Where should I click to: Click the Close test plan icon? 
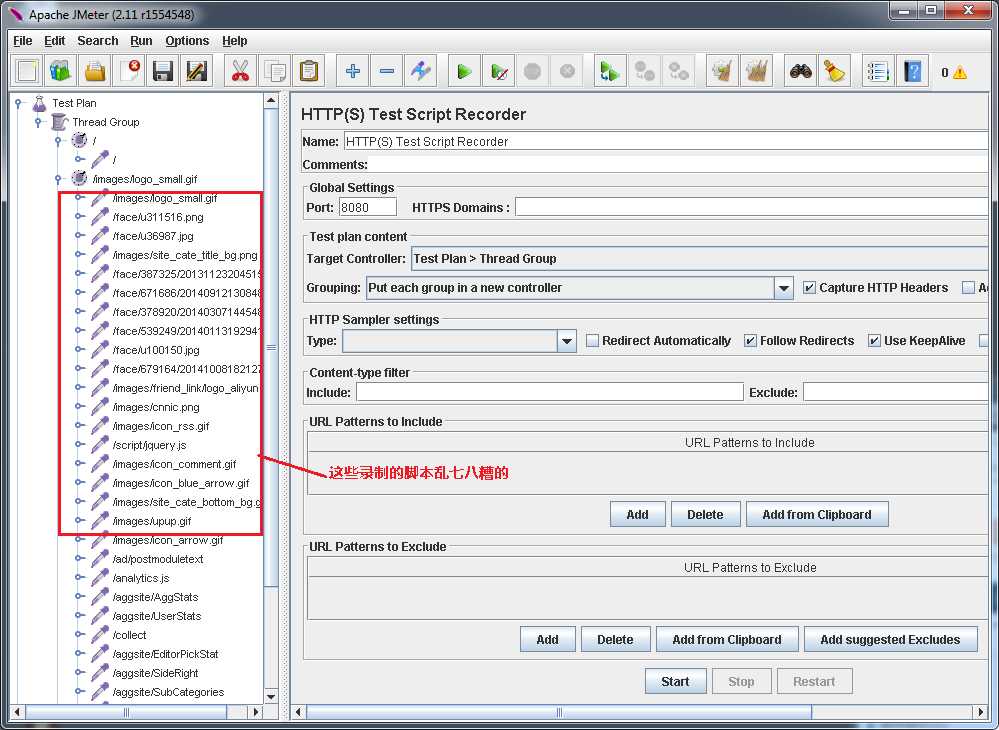click(x=129, y=71)
